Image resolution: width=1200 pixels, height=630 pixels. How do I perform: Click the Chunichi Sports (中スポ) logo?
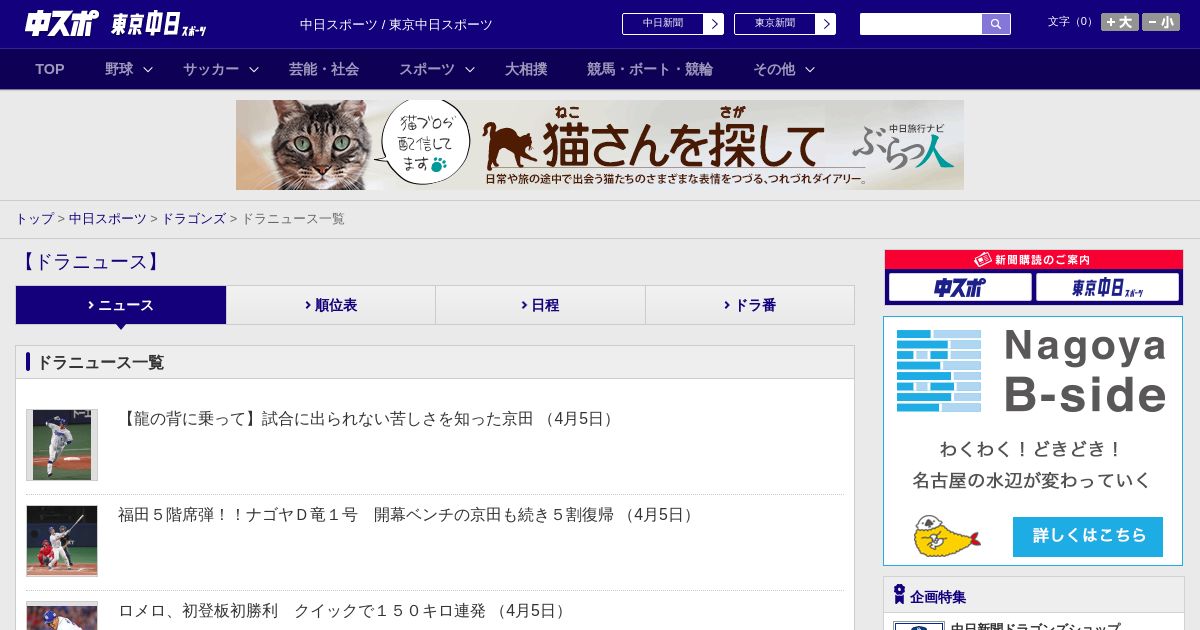pos(62,24)
